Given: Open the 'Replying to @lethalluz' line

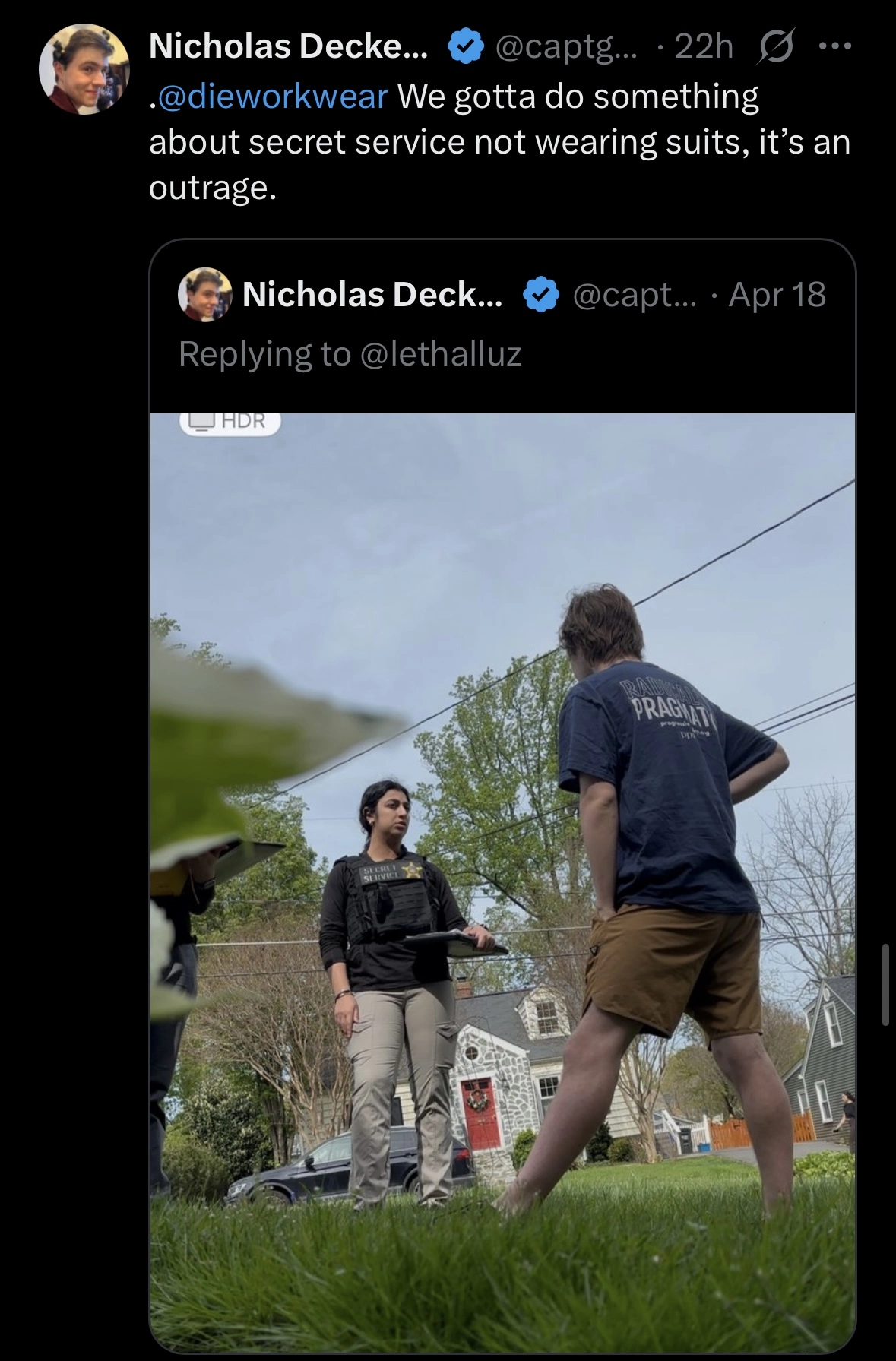Looking at the screenshot, I should (x=350, y=354).
